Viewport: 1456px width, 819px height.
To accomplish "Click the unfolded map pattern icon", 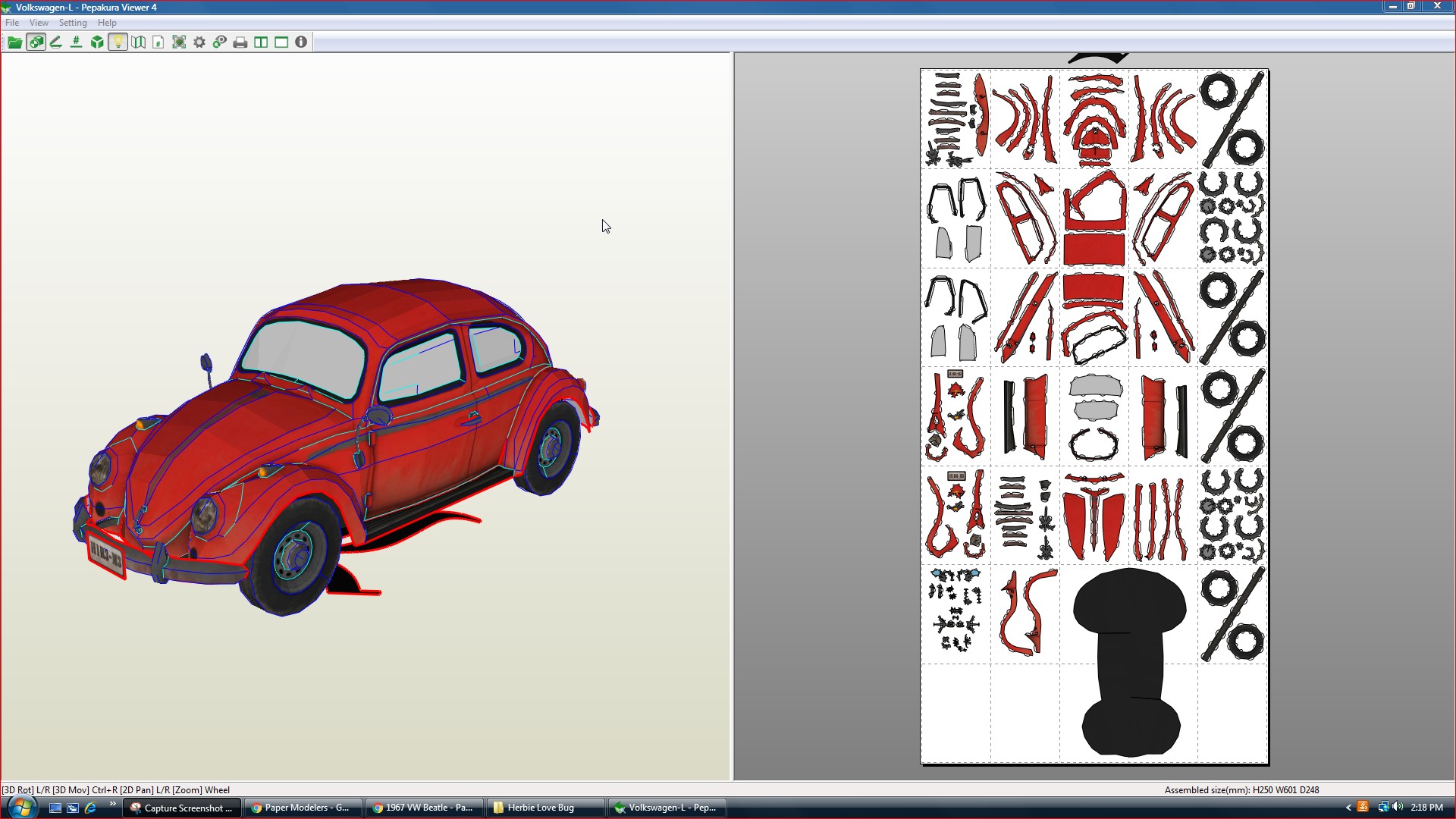I will coord(138,42).
